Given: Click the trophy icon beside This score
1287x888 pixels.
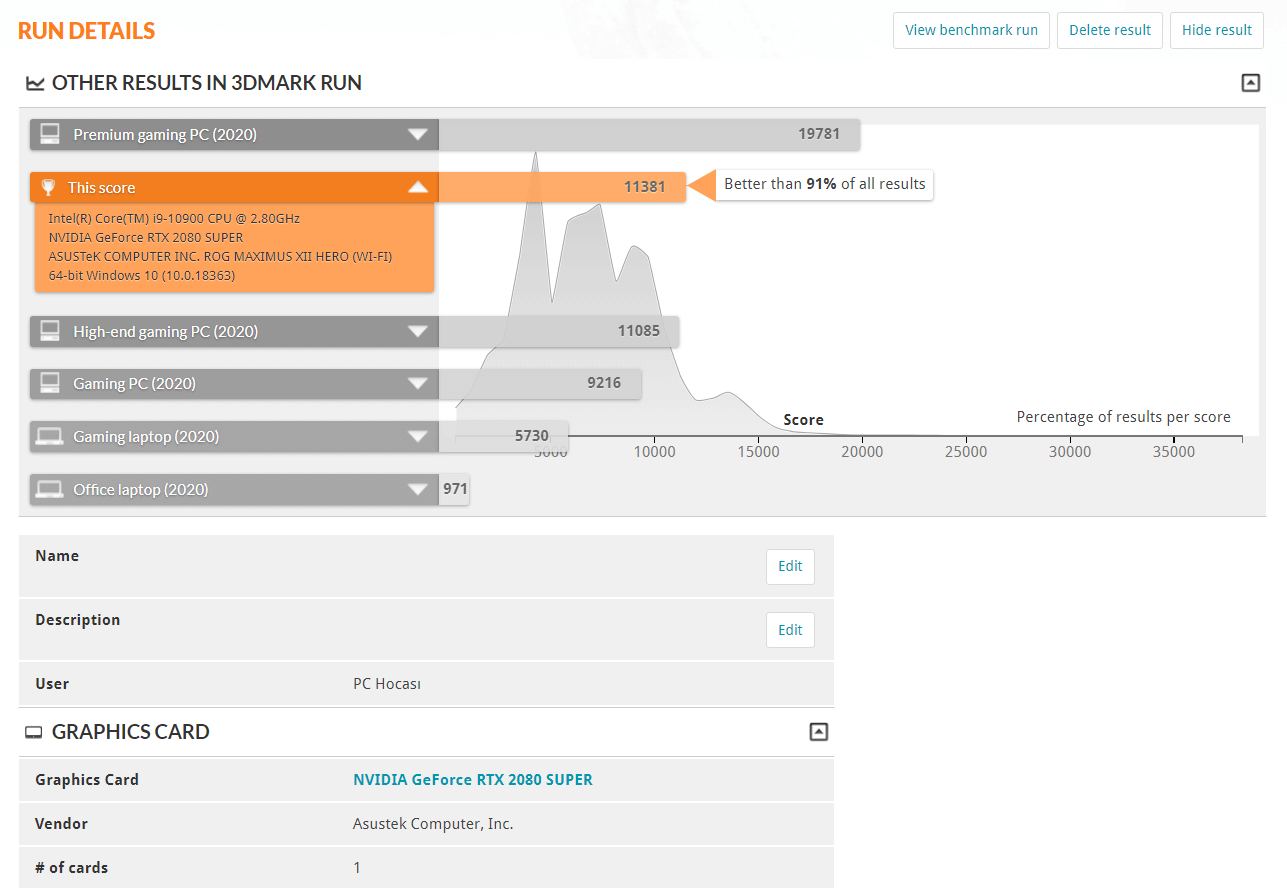Looking at the screenshot, I should tap(48, 188).
